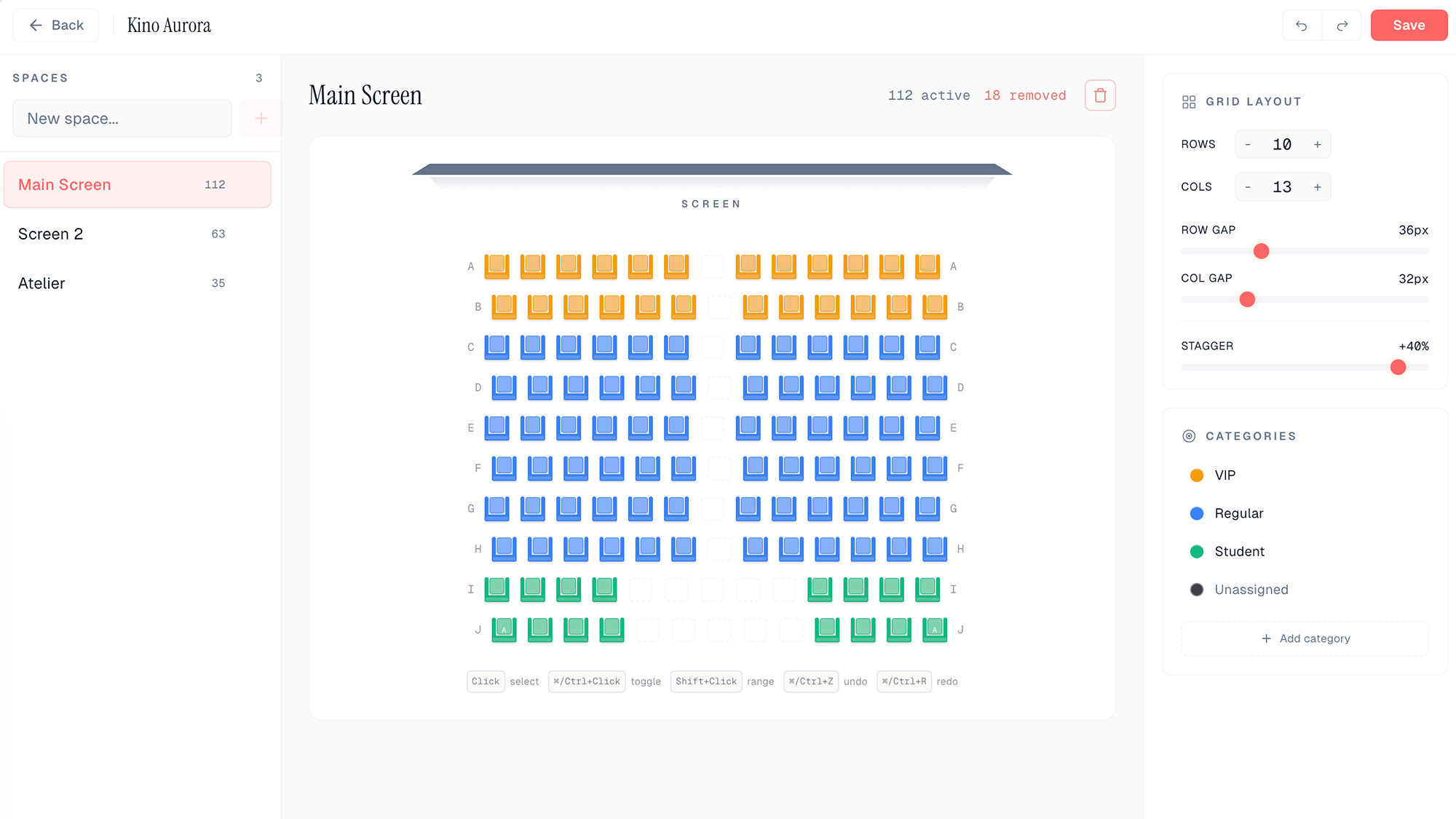This screenshot has height=819, width=1456.
Task: Decrease the rows count by one
Action: (1248, 145)
